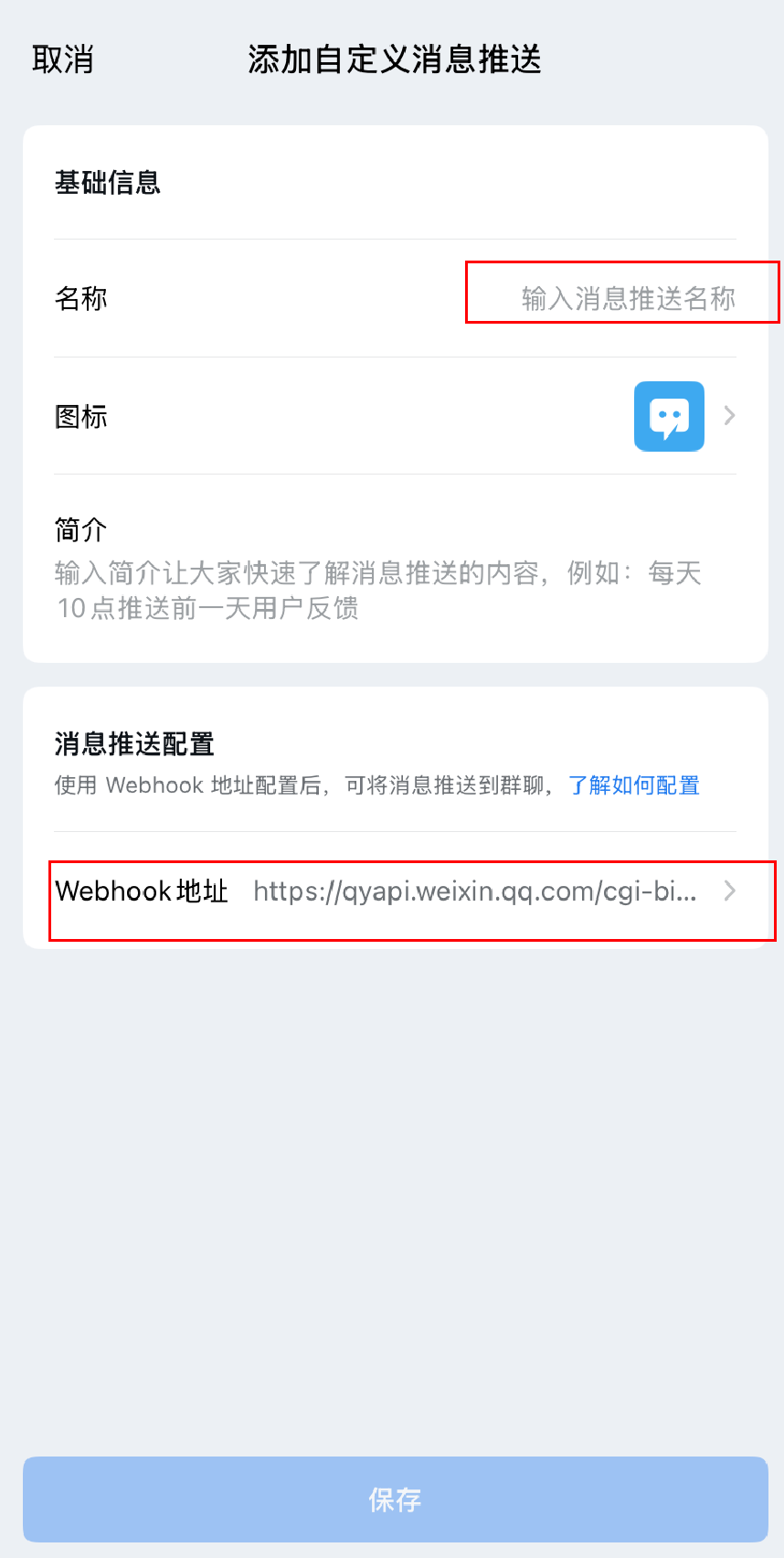Tap the 简介 description placeholder text
Image resolution: width=784 pixels, height=1558 pixels.
click(377, 591)
